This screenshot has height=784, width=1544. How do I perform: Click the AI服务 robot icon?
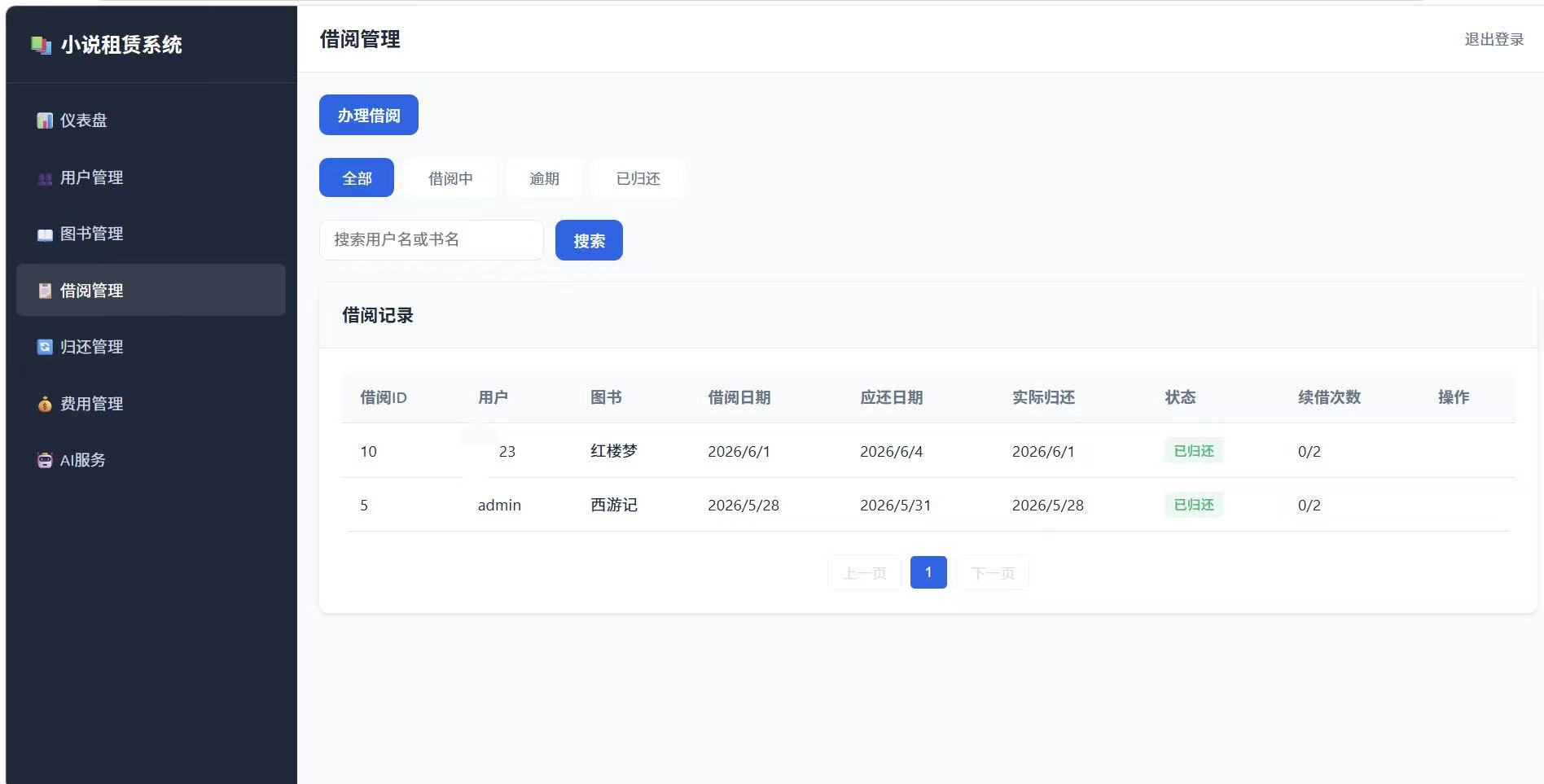pyautogui.click(x=45, y=460)
